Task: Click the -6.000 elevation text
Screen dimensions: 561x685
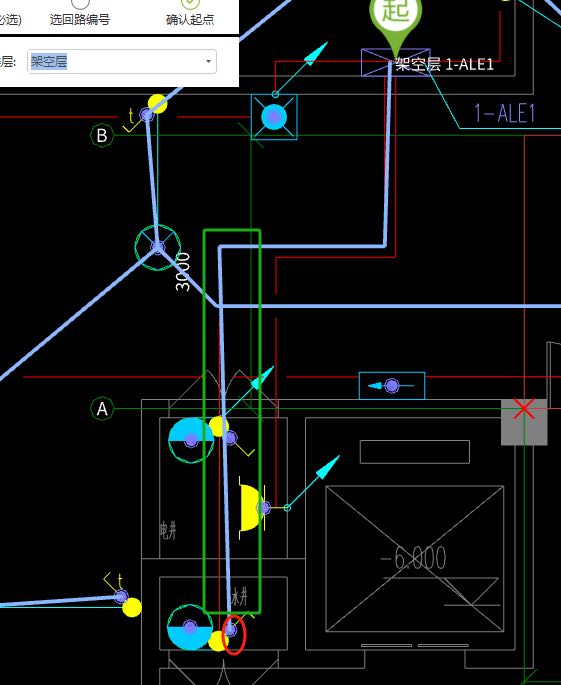Action: pyautogui.click(x=413, y=558)
